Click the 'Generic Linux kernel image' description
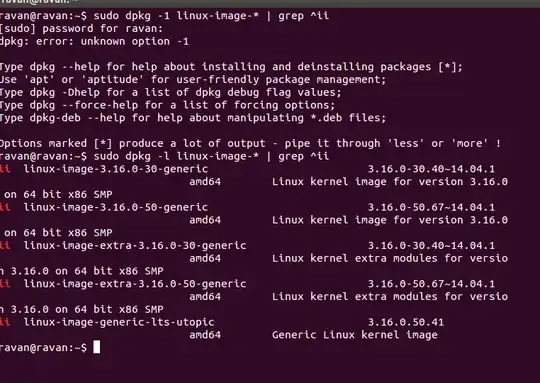 tap(355, 335)
